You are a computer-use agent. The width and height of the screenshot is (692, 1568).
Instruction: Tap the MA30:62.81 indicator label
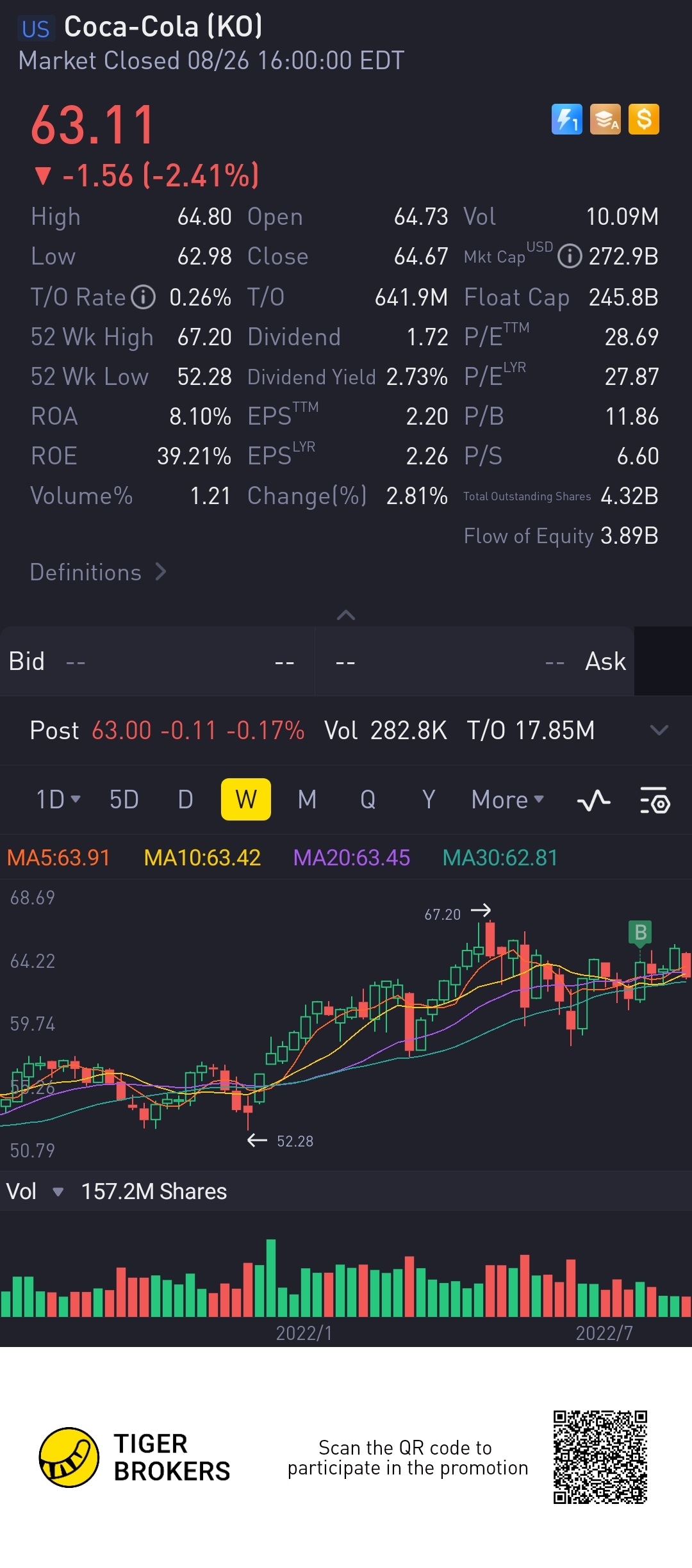coord(500,858)
